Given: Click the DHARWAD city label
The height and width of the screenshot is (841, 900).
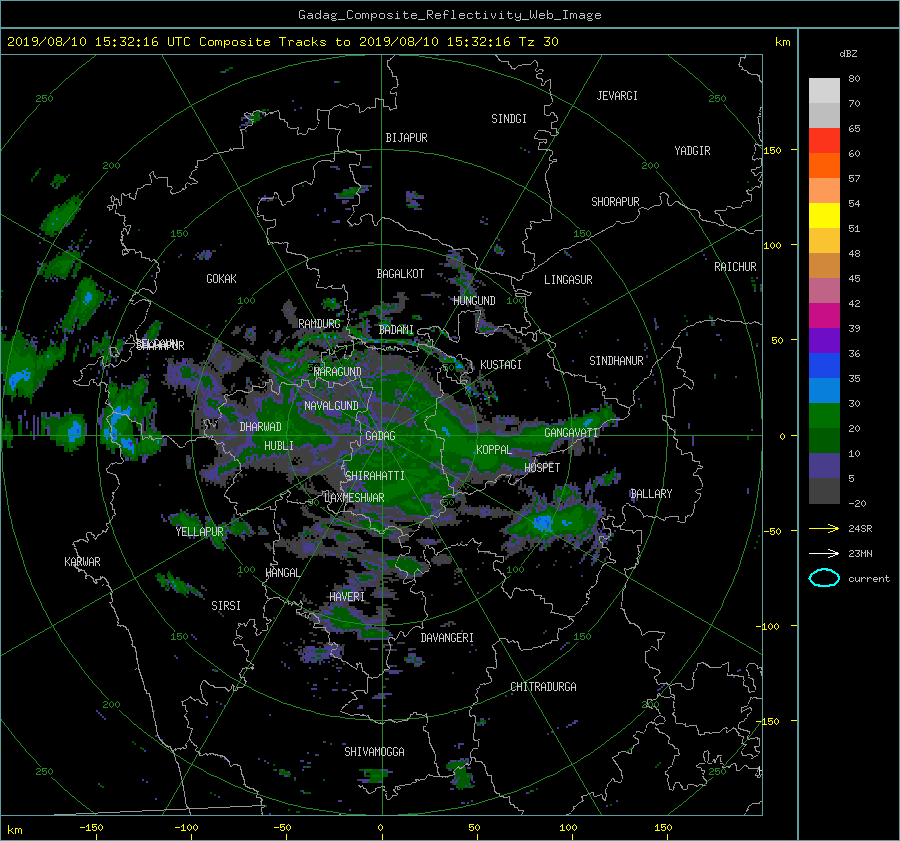Looking at the screenshot, I should click(x=261, y=427).
